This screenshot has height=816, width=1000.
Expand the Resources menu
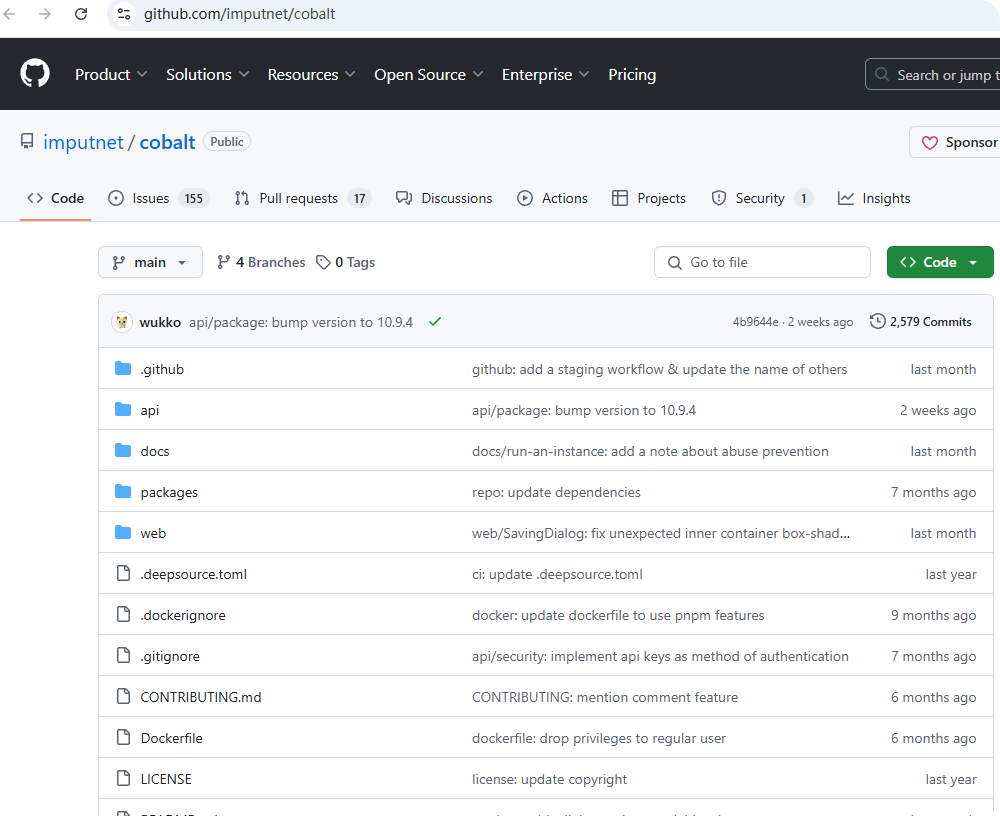point(311,75)
